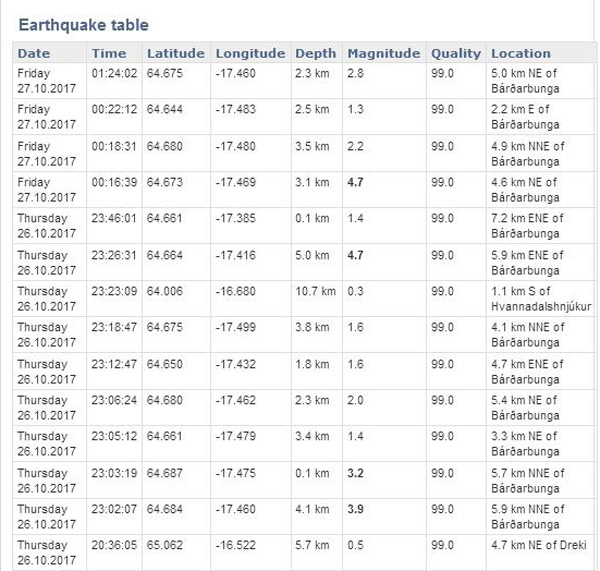
Task: Click the Time column header
Action: [x=109, y=53]
